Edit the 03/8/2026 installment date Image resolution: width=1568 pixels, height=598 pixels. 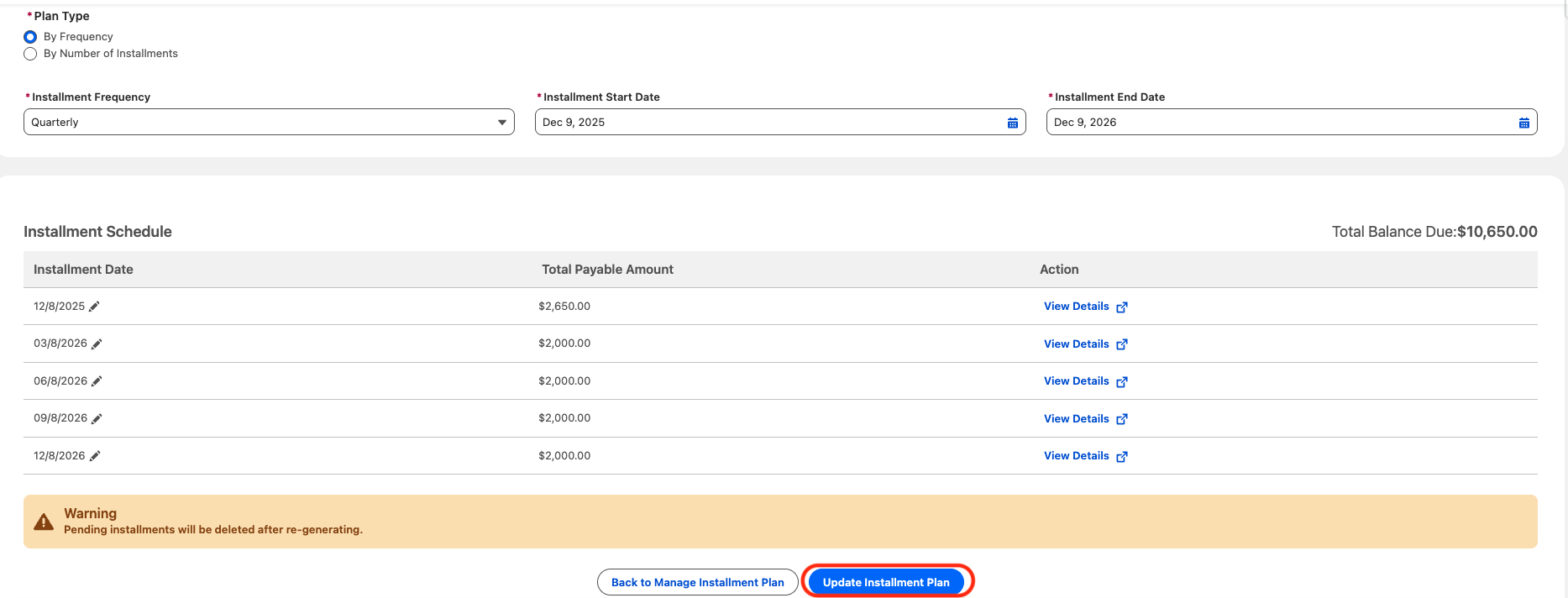[x=97, y=344]
